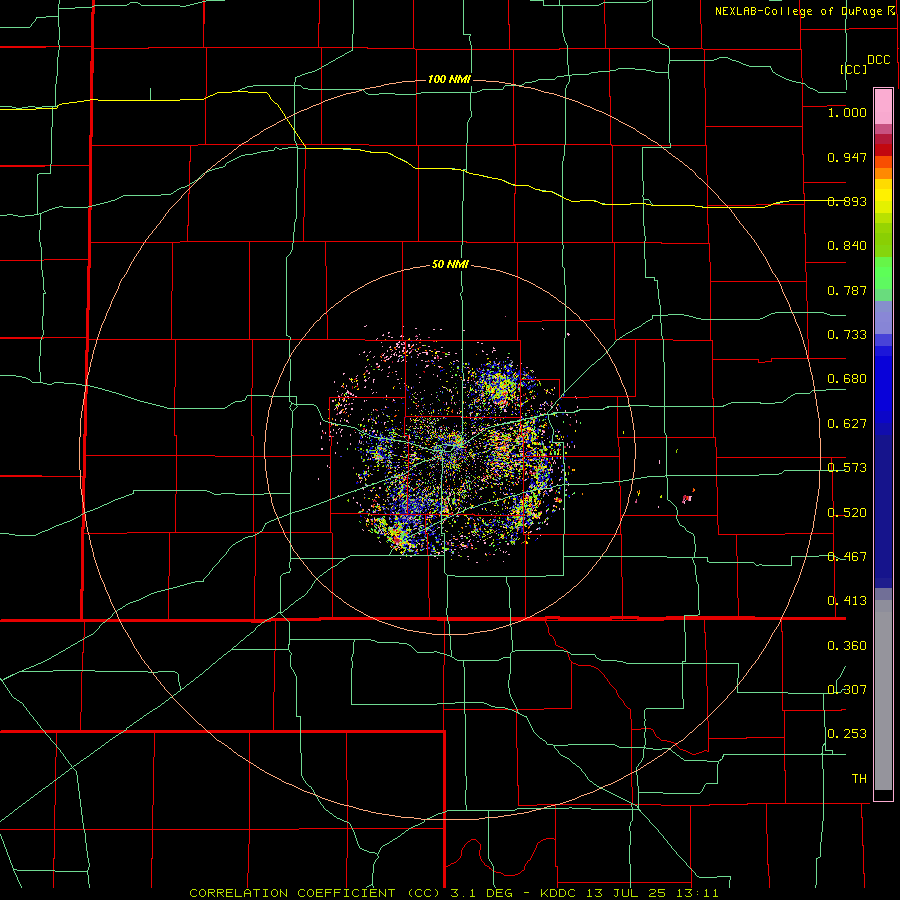Image resolution: width=900 pixels, height=900 pixels.
Task: Click the Correlation Coefficient caption at bottom
Action: (x=453, y=893)
